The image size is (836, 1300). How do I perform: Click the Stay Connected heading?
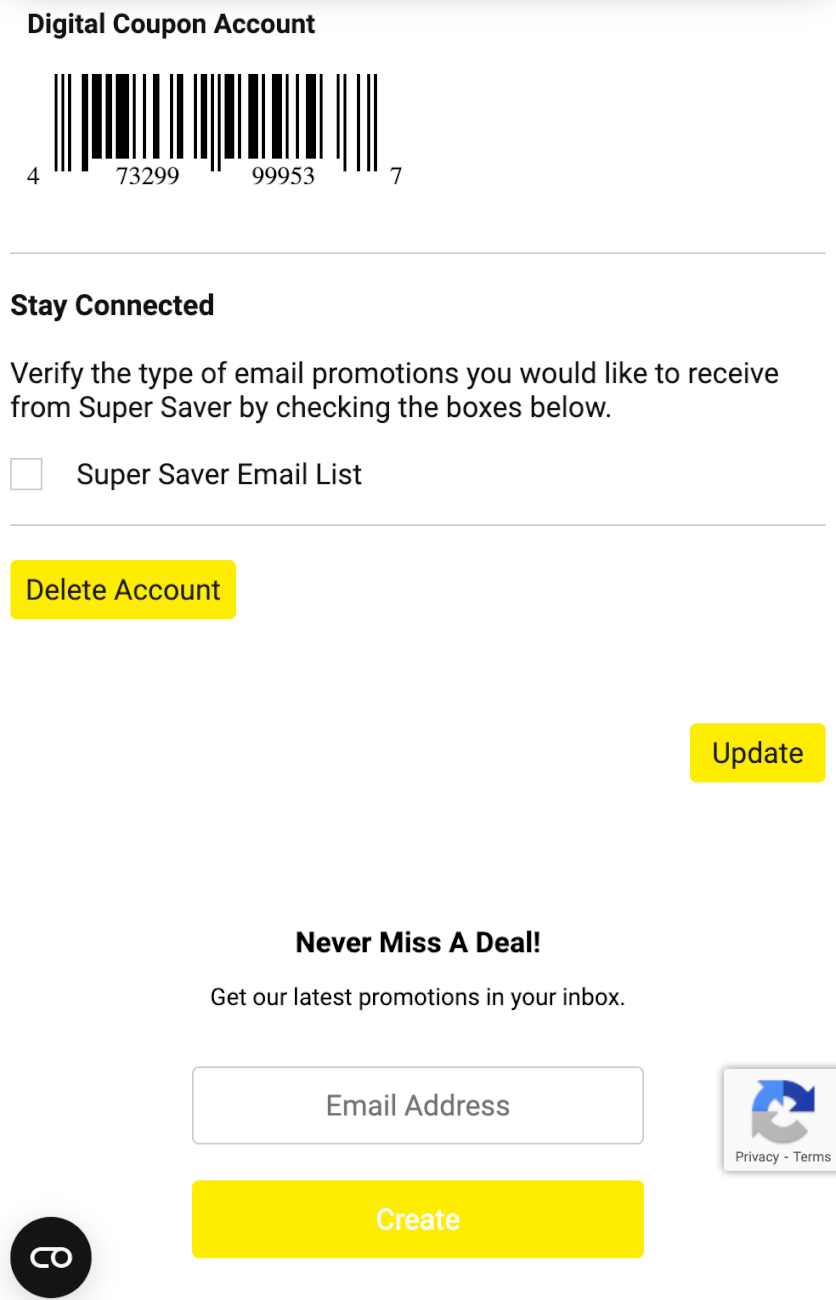[112, 305]
